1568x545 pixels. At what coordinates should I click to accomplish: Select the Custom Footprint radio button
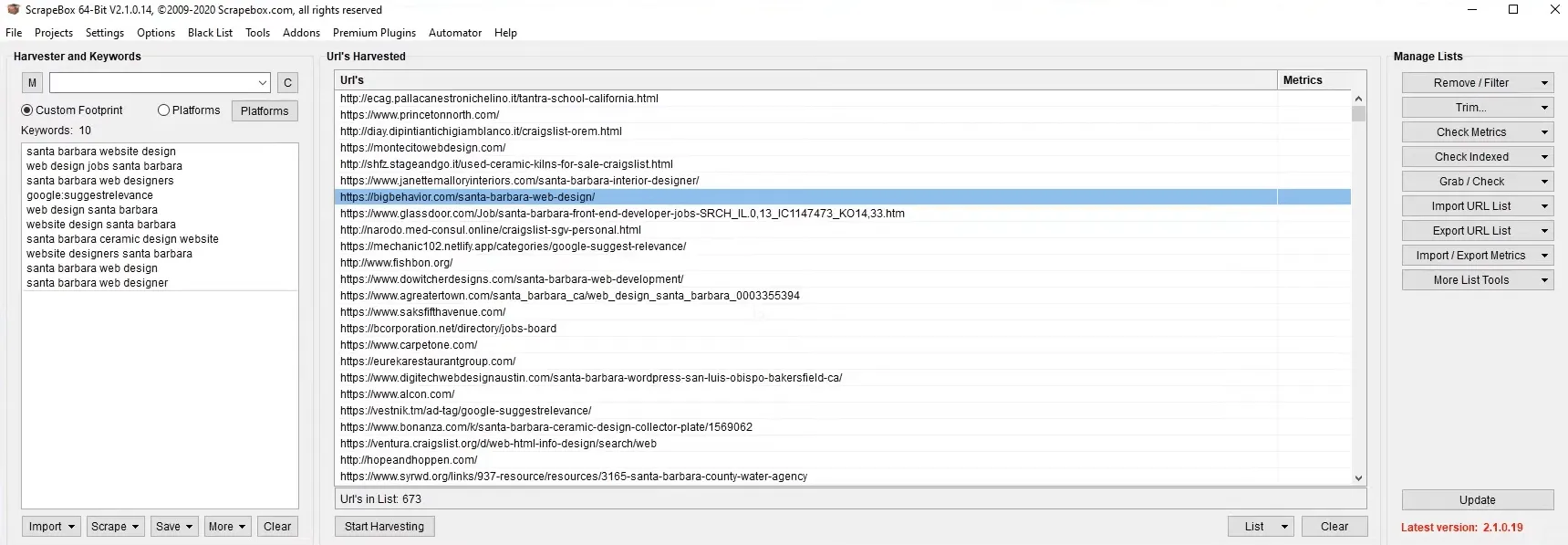point(27,110)
